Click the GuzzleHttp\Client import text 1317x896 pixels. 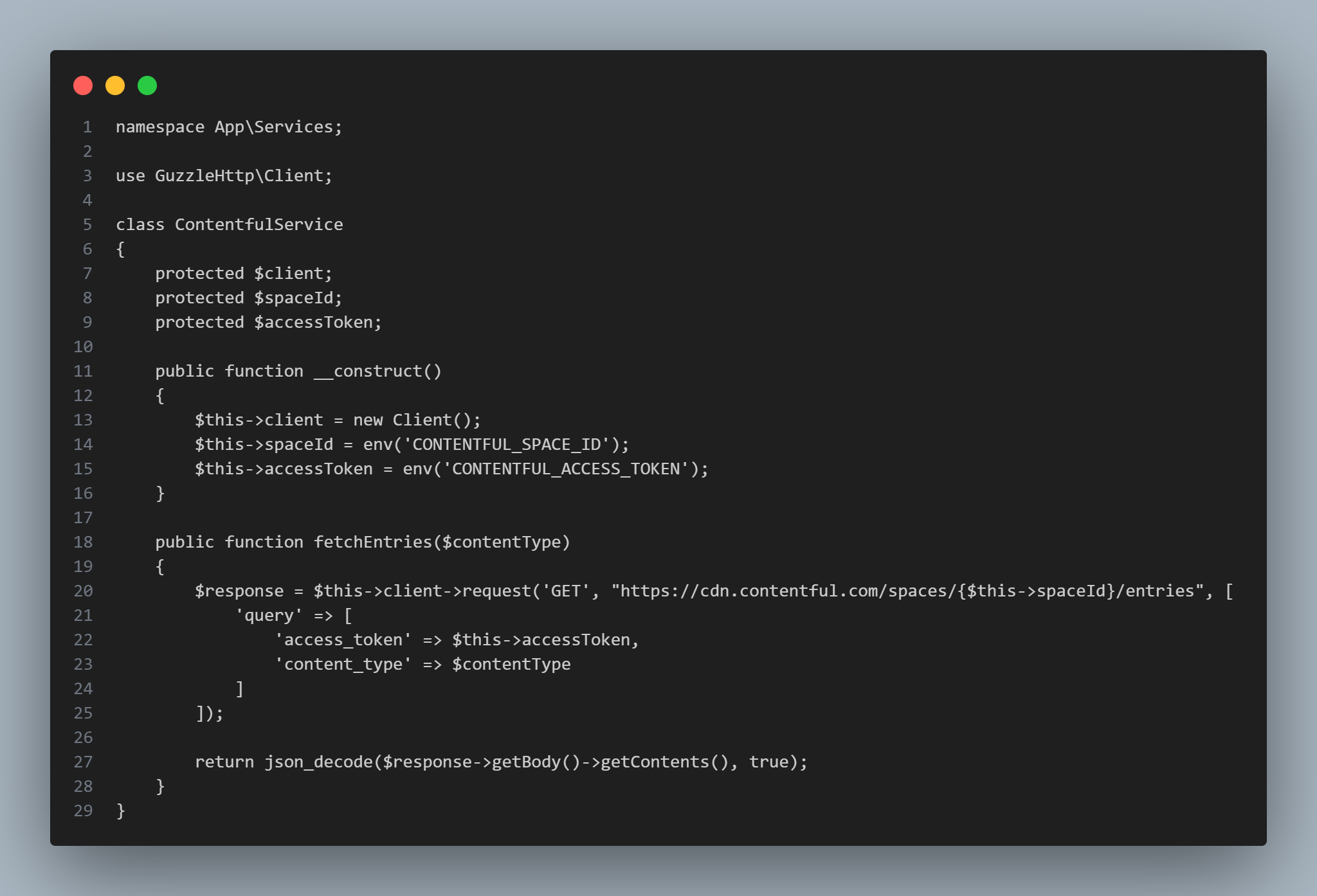coord(243,176)
